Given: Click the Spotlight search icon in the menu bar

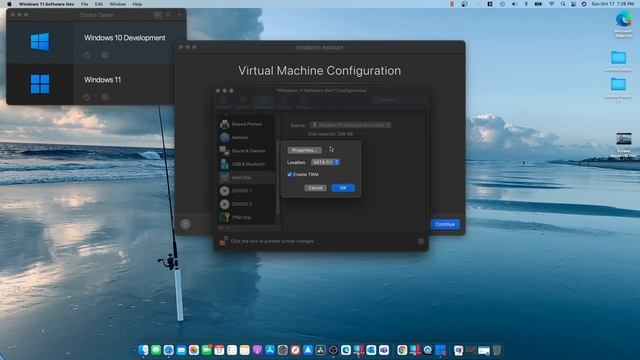Looking at the screenshot, I should click(563, 4).
